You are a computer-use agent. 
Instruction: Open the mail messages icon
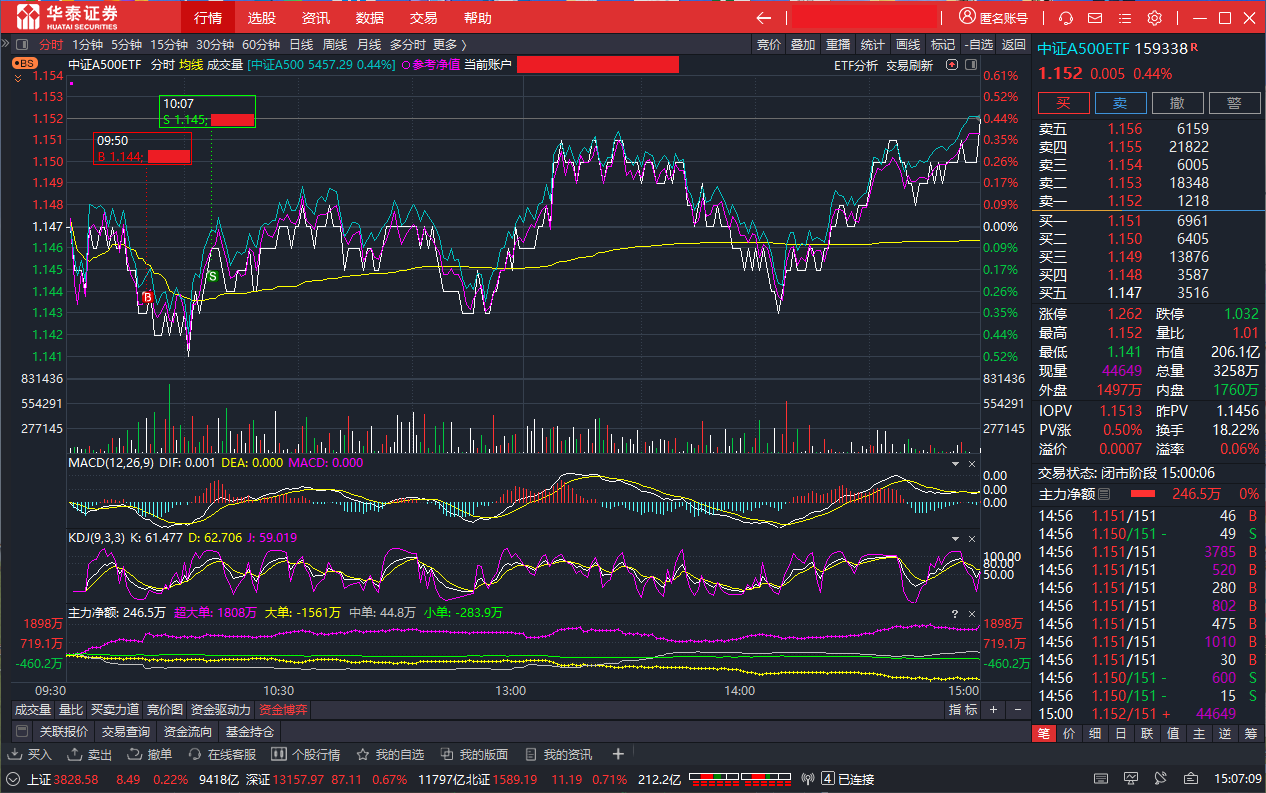point(1095,18)
